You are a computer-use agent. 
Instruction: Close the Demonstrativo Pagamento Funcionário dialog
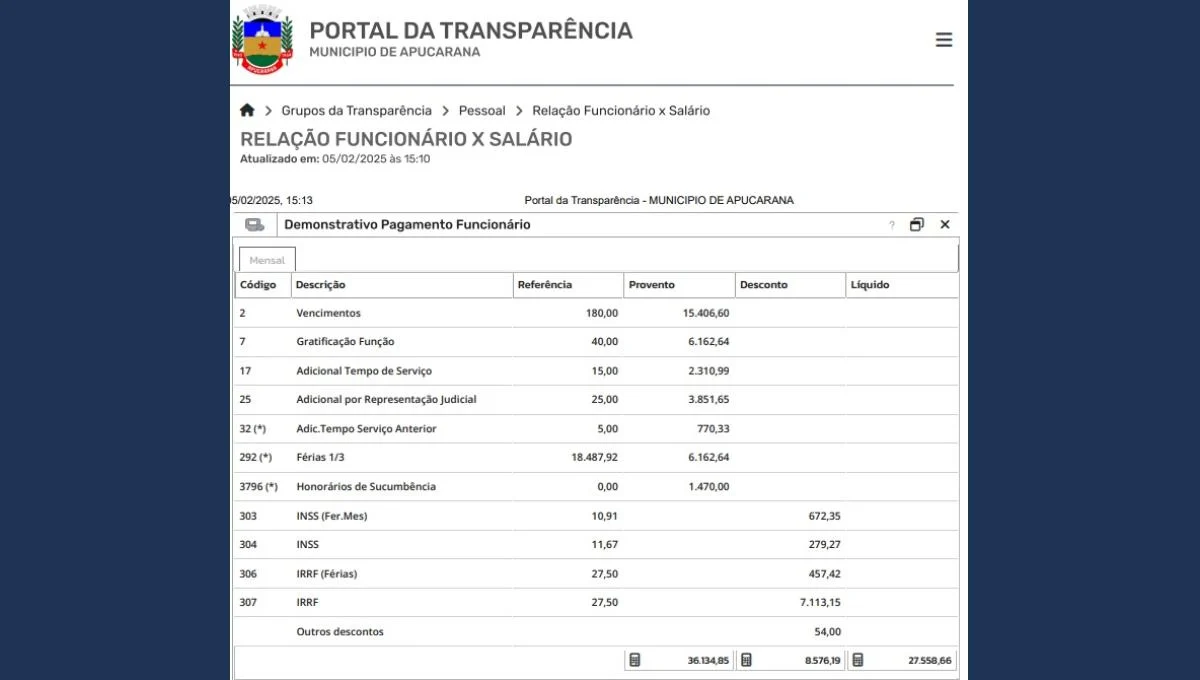(x=944, y=225)
